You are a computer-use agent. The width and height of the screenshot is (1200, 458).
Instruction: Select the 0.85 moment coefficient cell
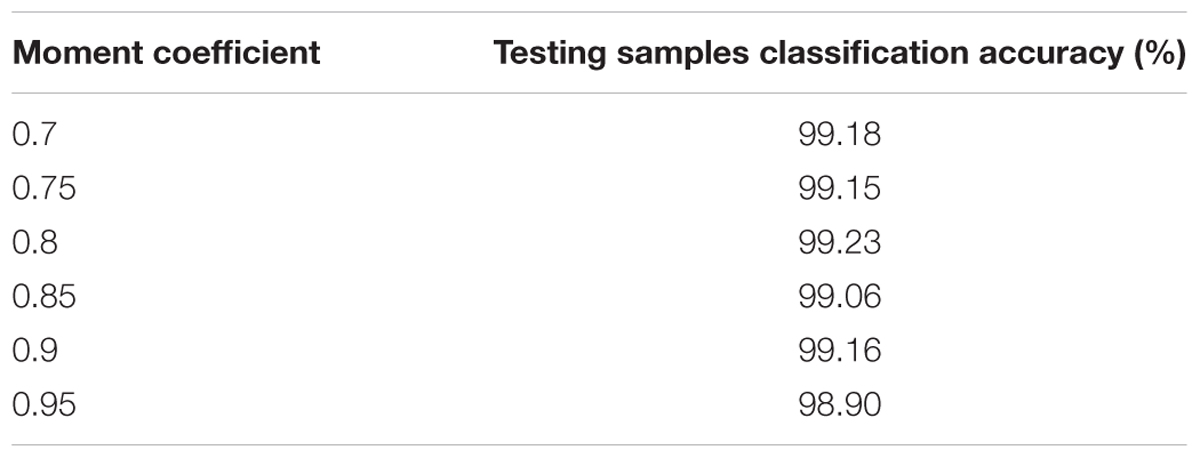43,296
